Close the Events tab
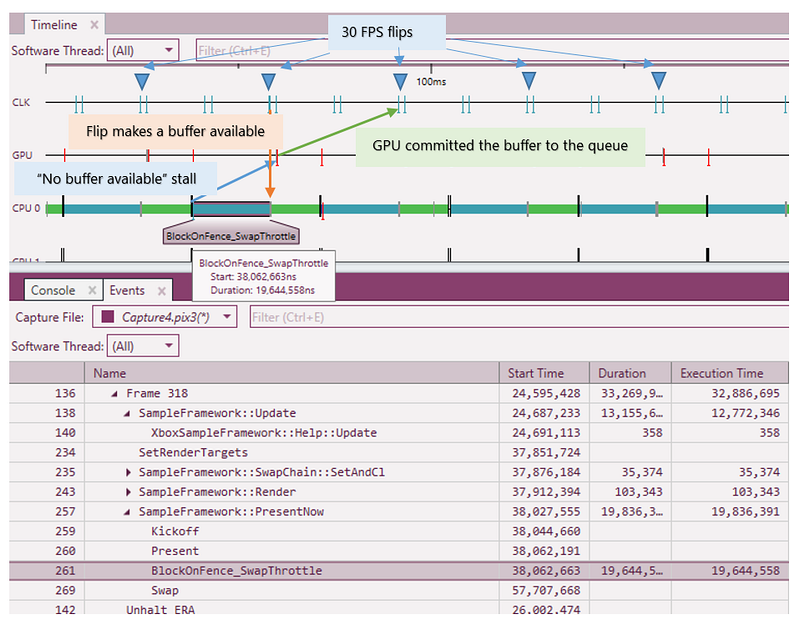 coord(161,291)
